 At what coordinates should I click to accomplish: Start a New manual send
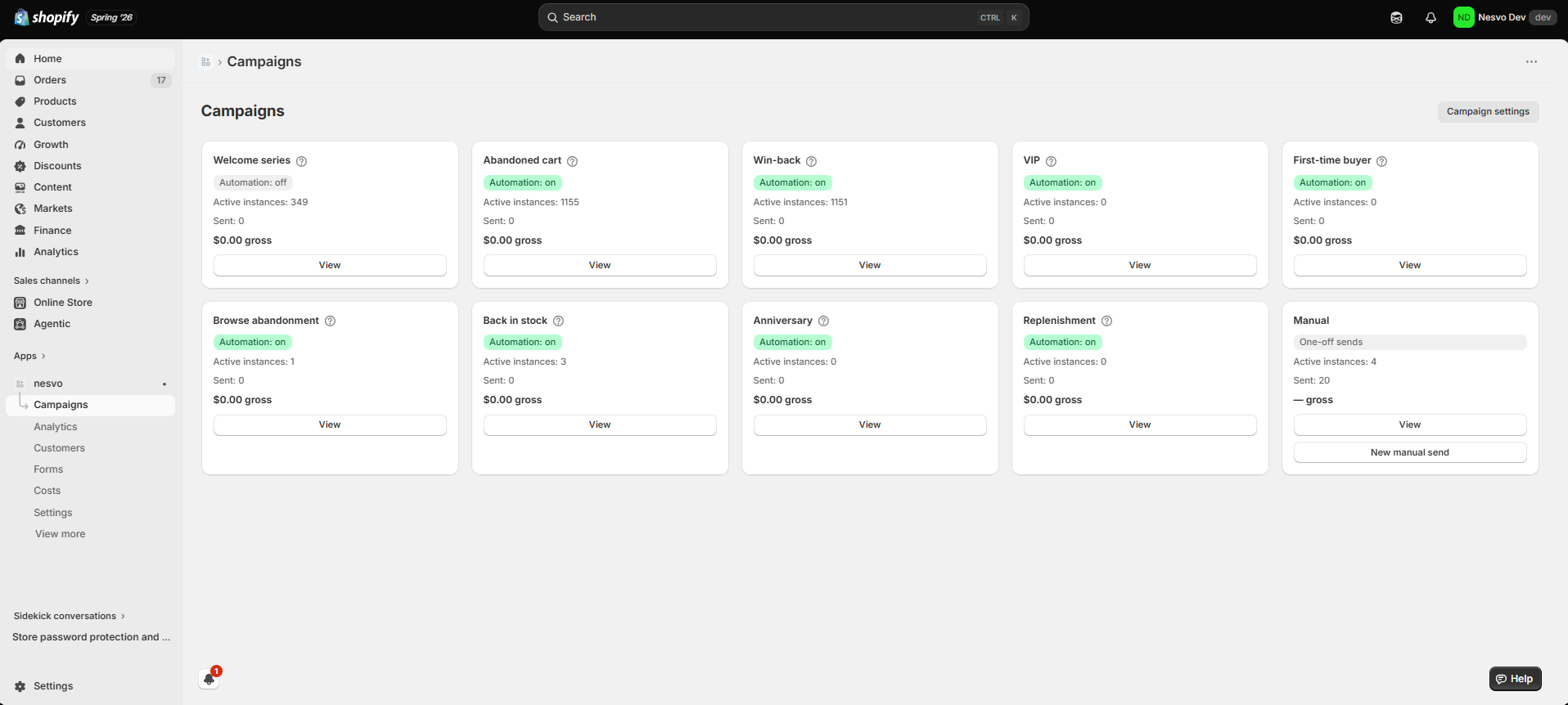point(1410,452)
